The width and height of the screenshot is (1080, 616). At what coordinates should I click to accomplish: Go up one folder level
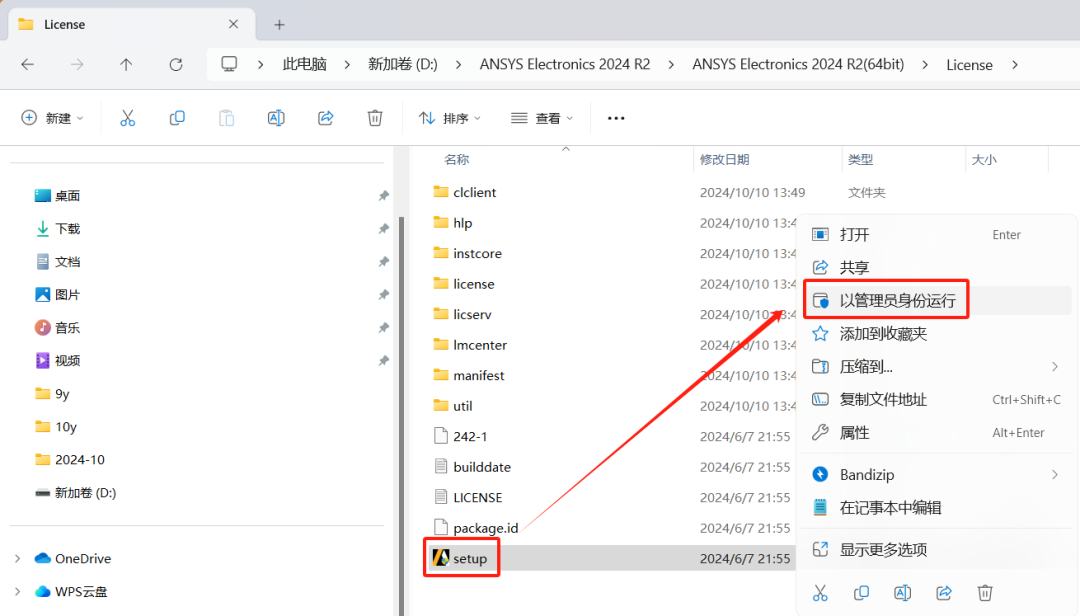tap(126, 65)
